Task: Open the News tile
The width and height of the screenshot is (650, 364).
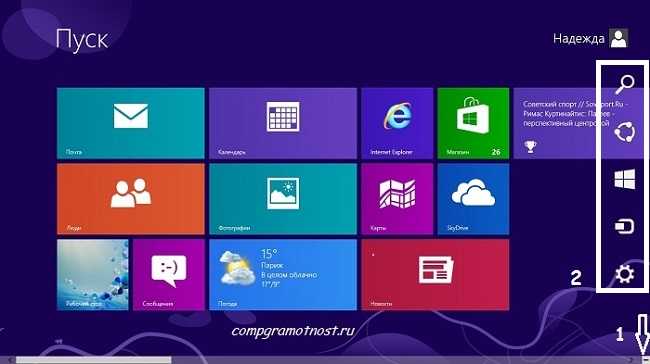Action: coord(435,275)
